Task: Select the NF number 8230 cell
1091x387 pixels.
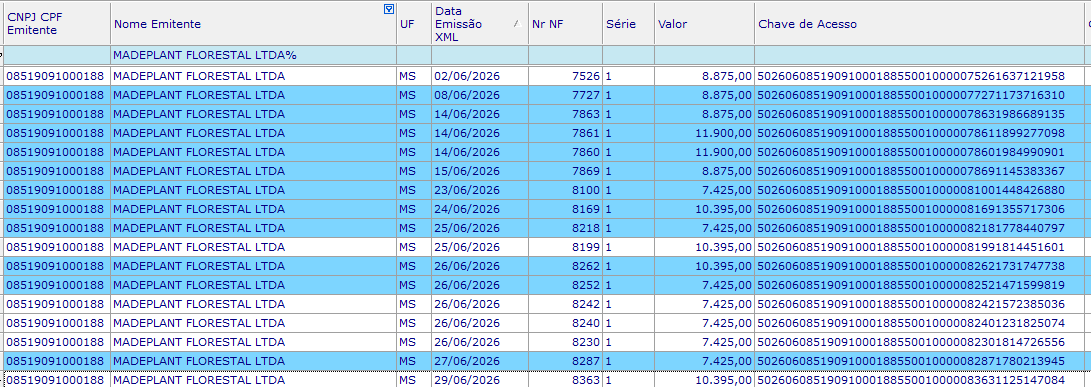Action: tap(565, 342)
